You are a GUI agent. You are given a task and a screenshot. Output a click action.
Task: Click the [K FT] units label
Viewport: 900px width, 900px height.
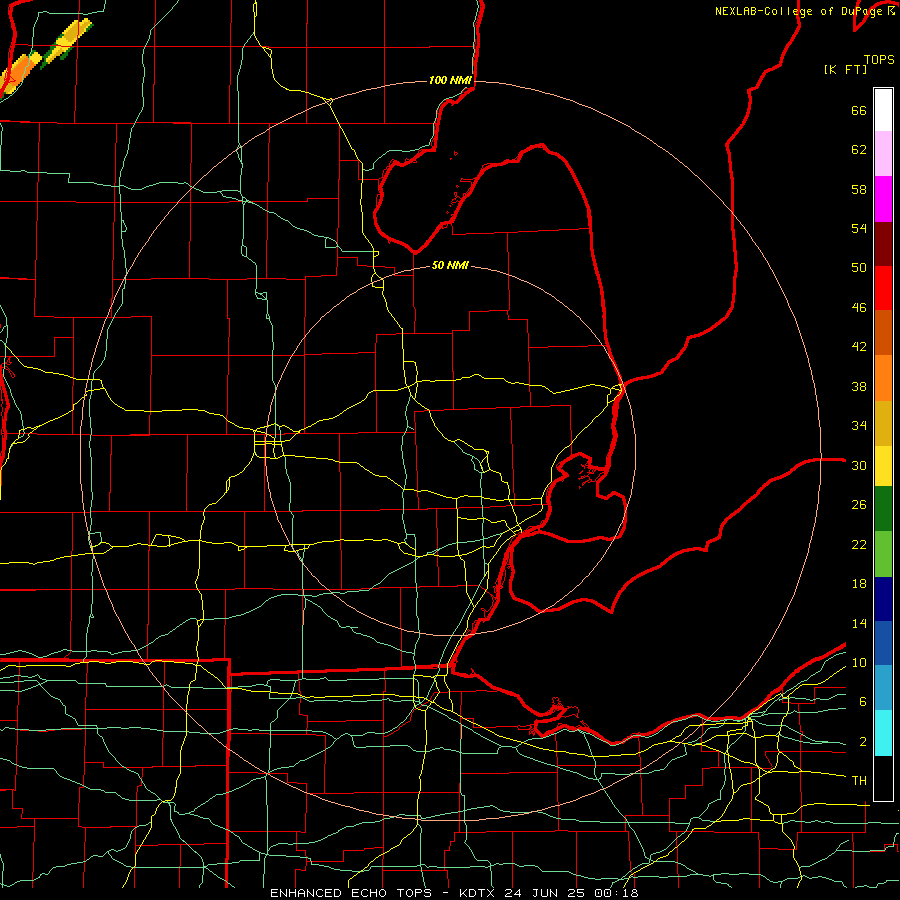(845, 69)
